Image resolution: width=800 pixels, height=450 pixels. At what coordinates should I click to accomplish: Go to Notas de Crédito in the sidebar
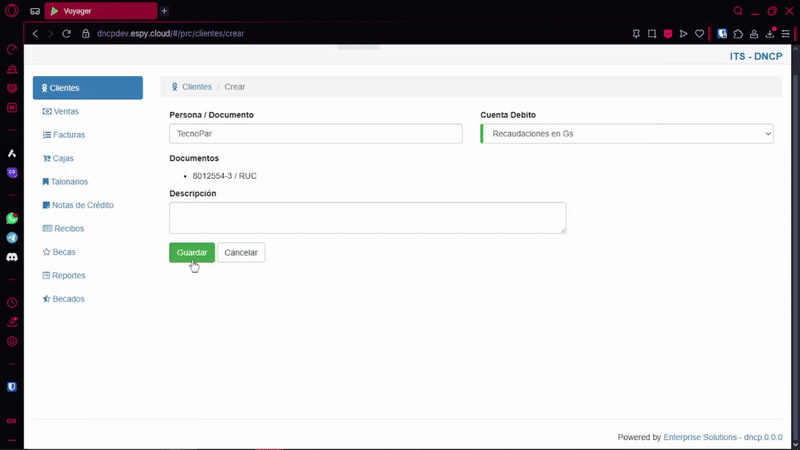pos(82,205)
